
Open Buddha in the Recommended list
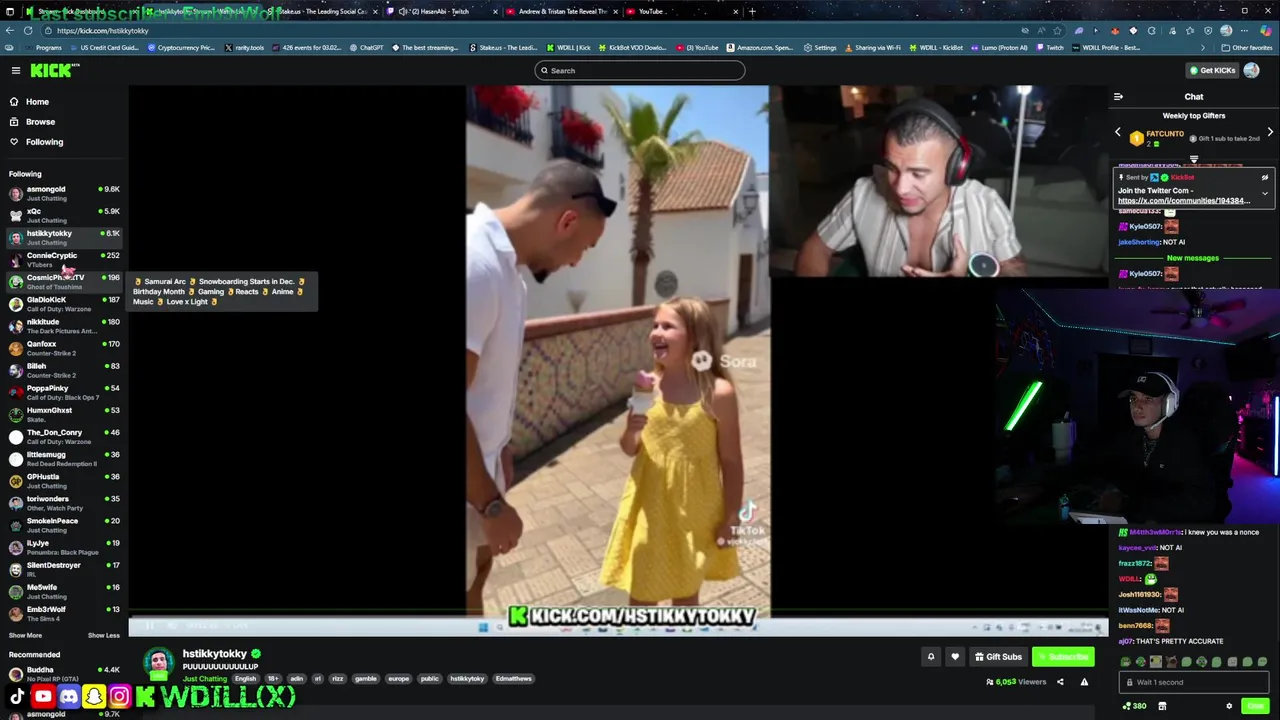64,673
